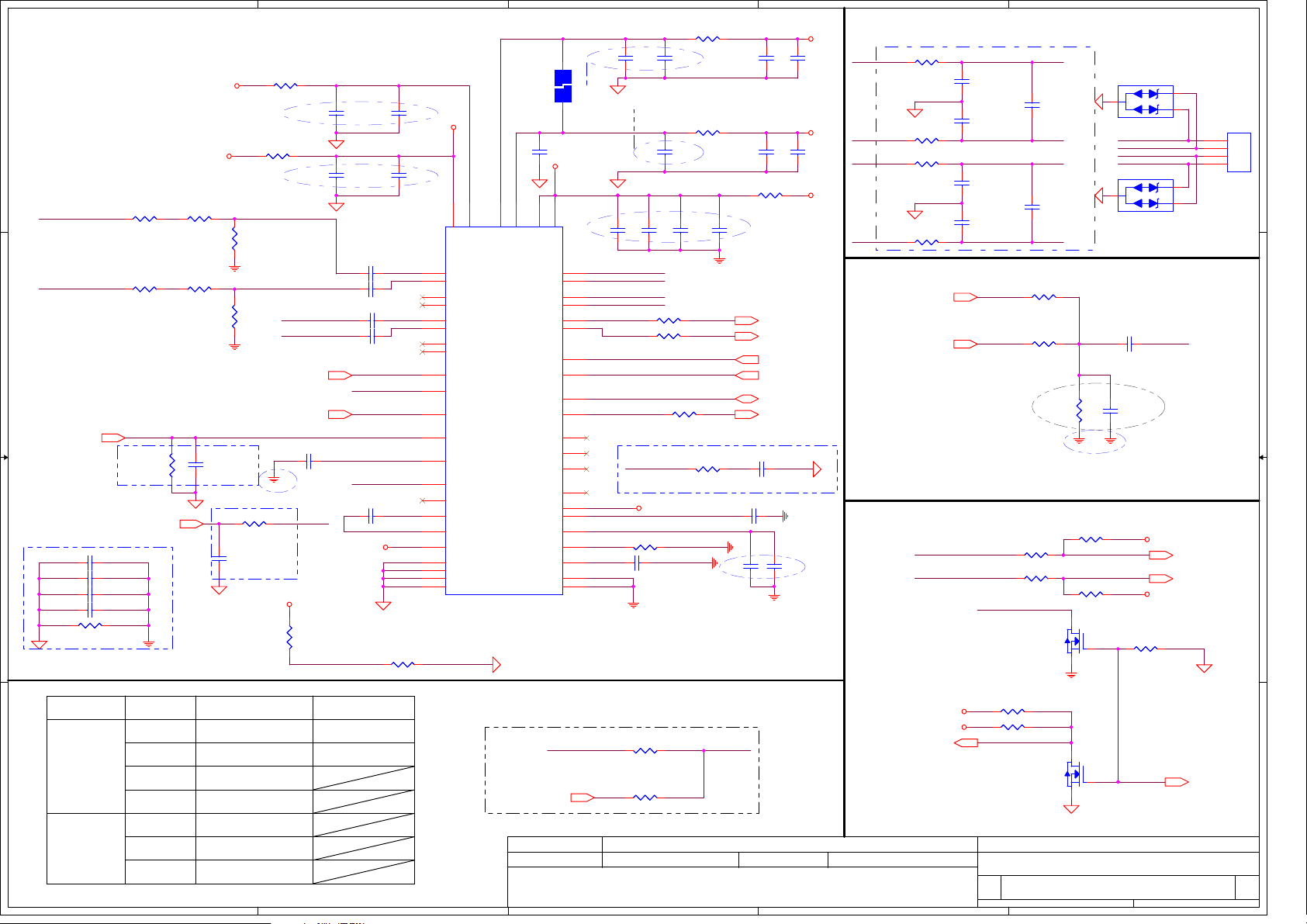1307x924 pixels.
Task: Select vertical resistor inside middle-right dashed ellipse
Action: coord(1079,410)
